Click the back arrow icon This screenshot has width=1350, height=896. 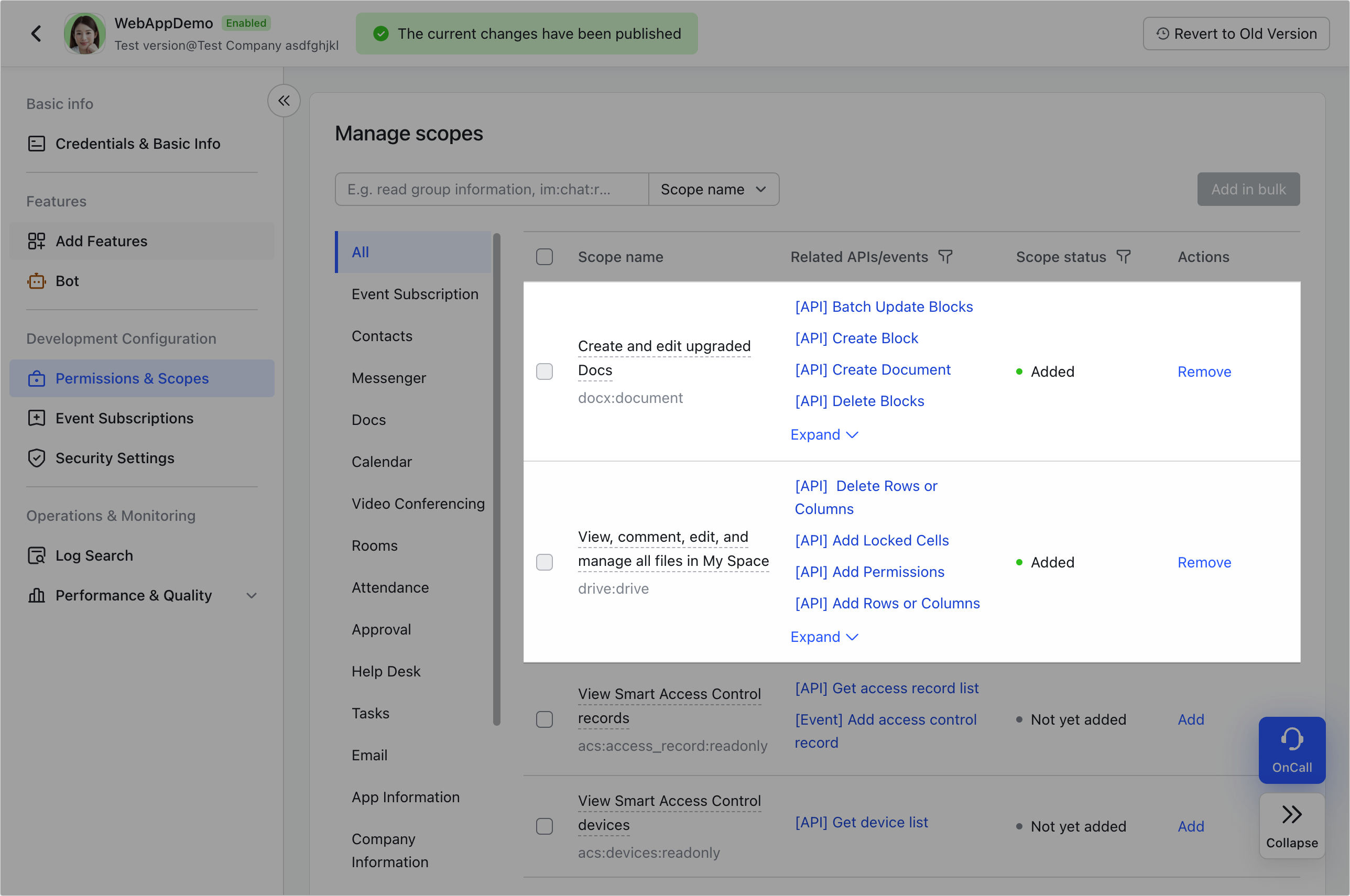point(37,34)
